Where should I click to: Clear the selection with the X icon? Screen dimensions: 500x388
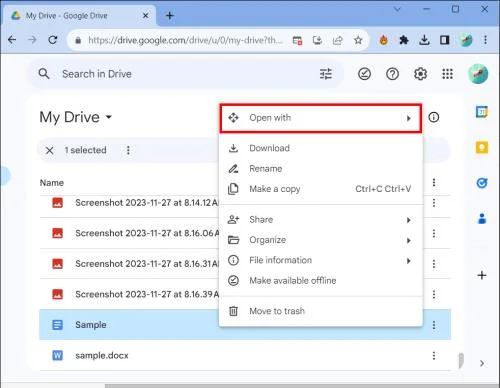pyautogui.click(x=49, y=150)
